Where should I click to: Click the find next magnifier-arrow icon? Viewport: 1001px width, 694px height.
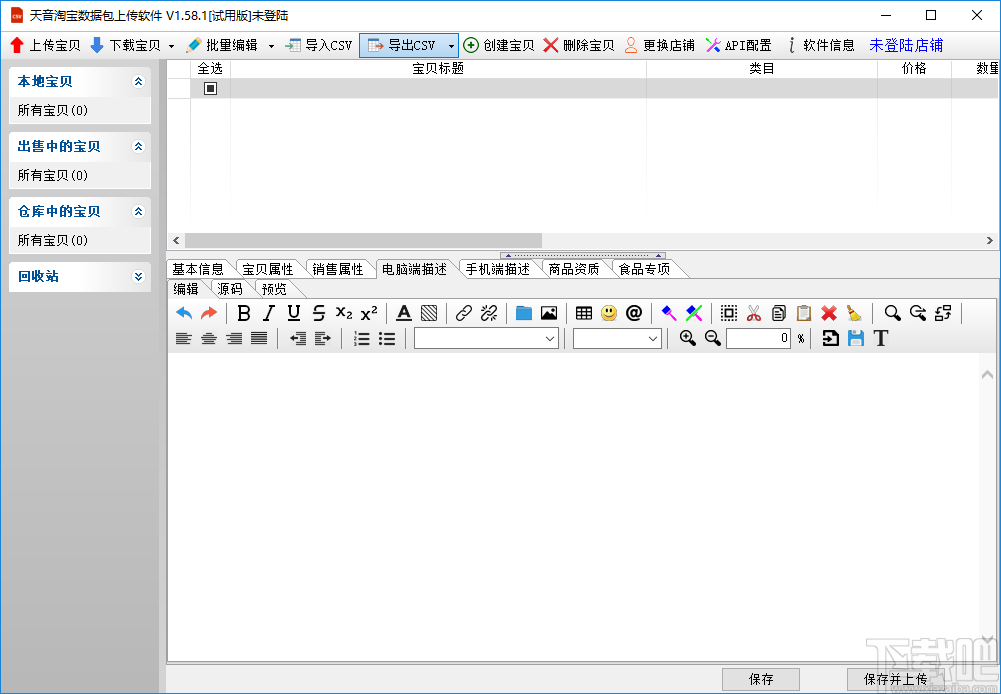point(918,313)
